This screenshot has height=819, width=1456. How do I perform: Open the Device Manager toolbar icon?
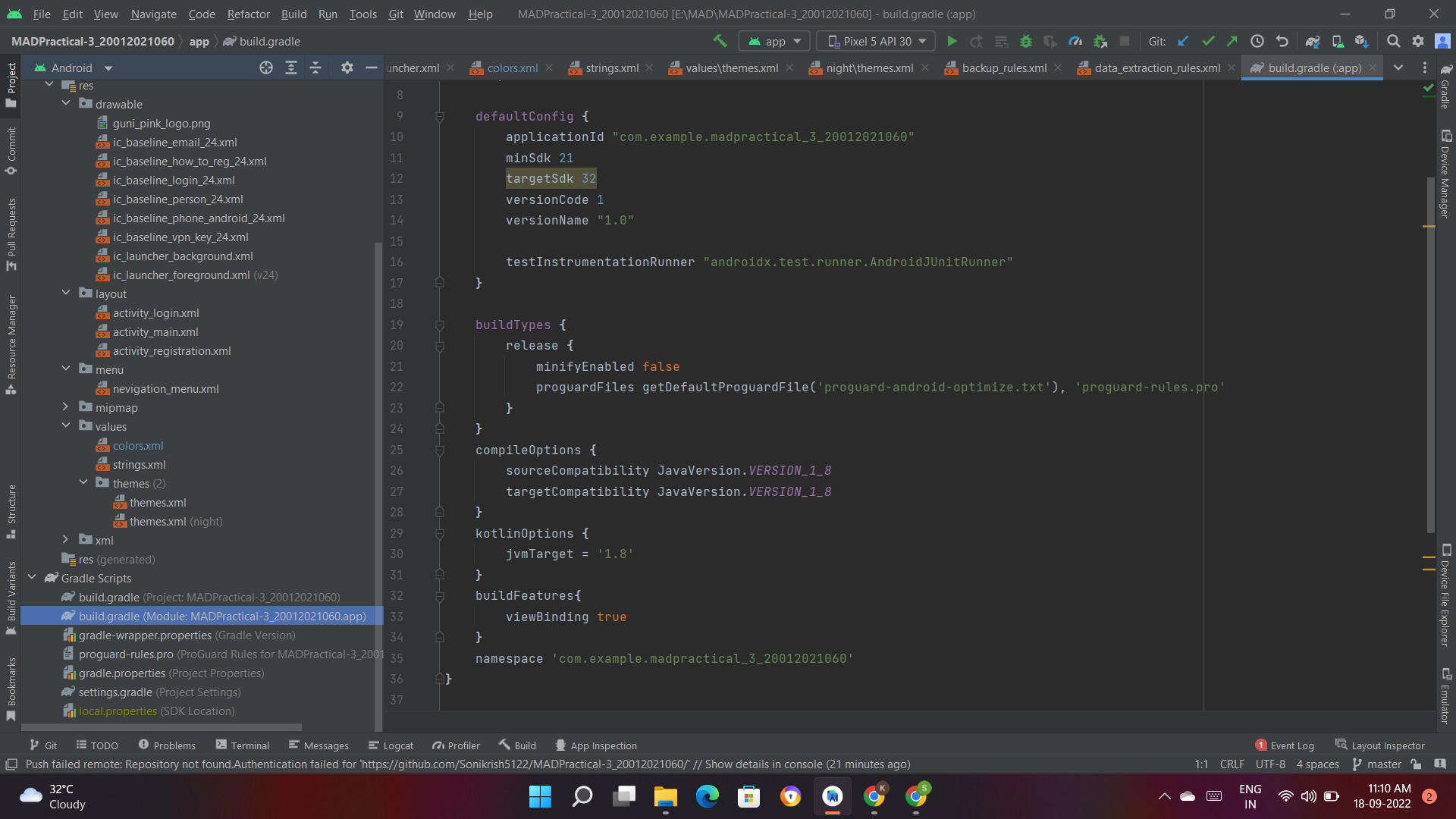click(x=1338, y=41)
